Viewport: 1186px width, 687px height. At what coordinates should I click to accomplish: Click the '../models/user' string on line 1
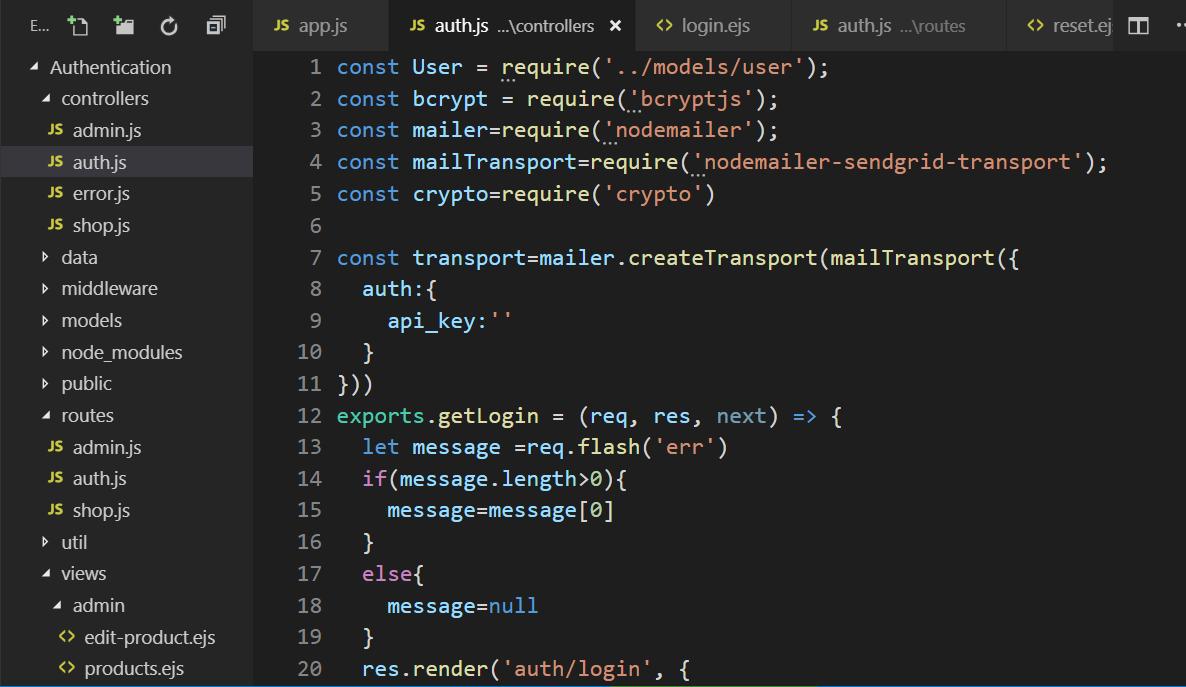(703, 67)
